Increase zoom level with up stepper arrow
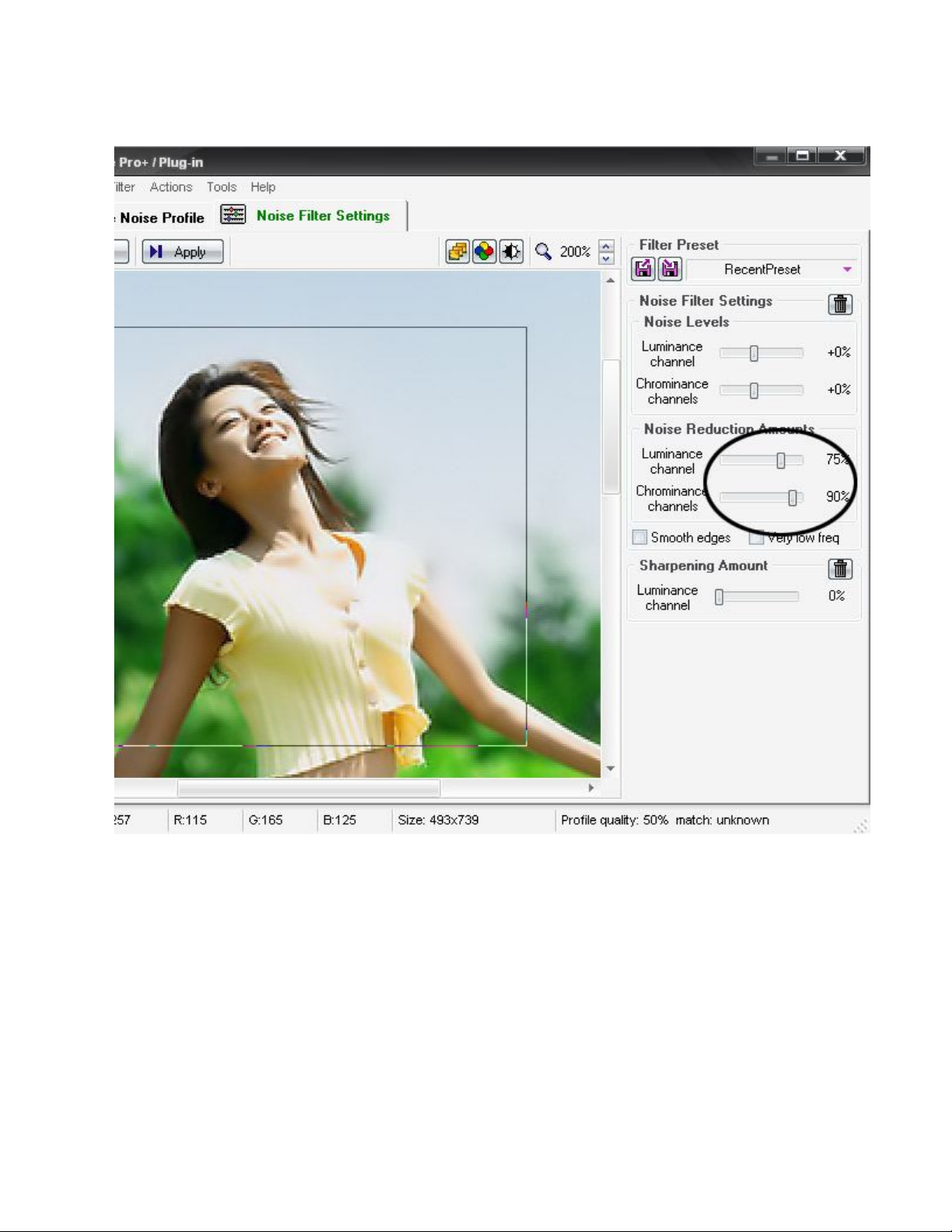The image size is (952, 1232). 607,246
